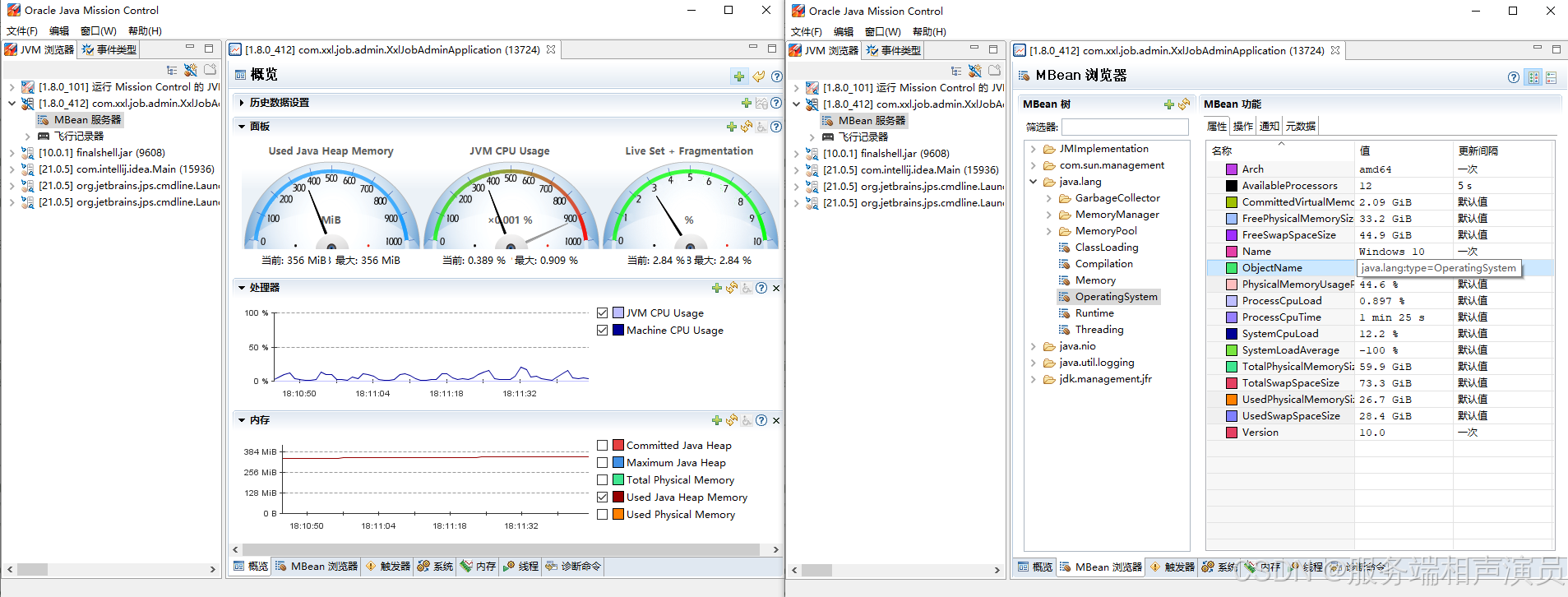Enable Committed Java Heap checkbox

point(603,446)
